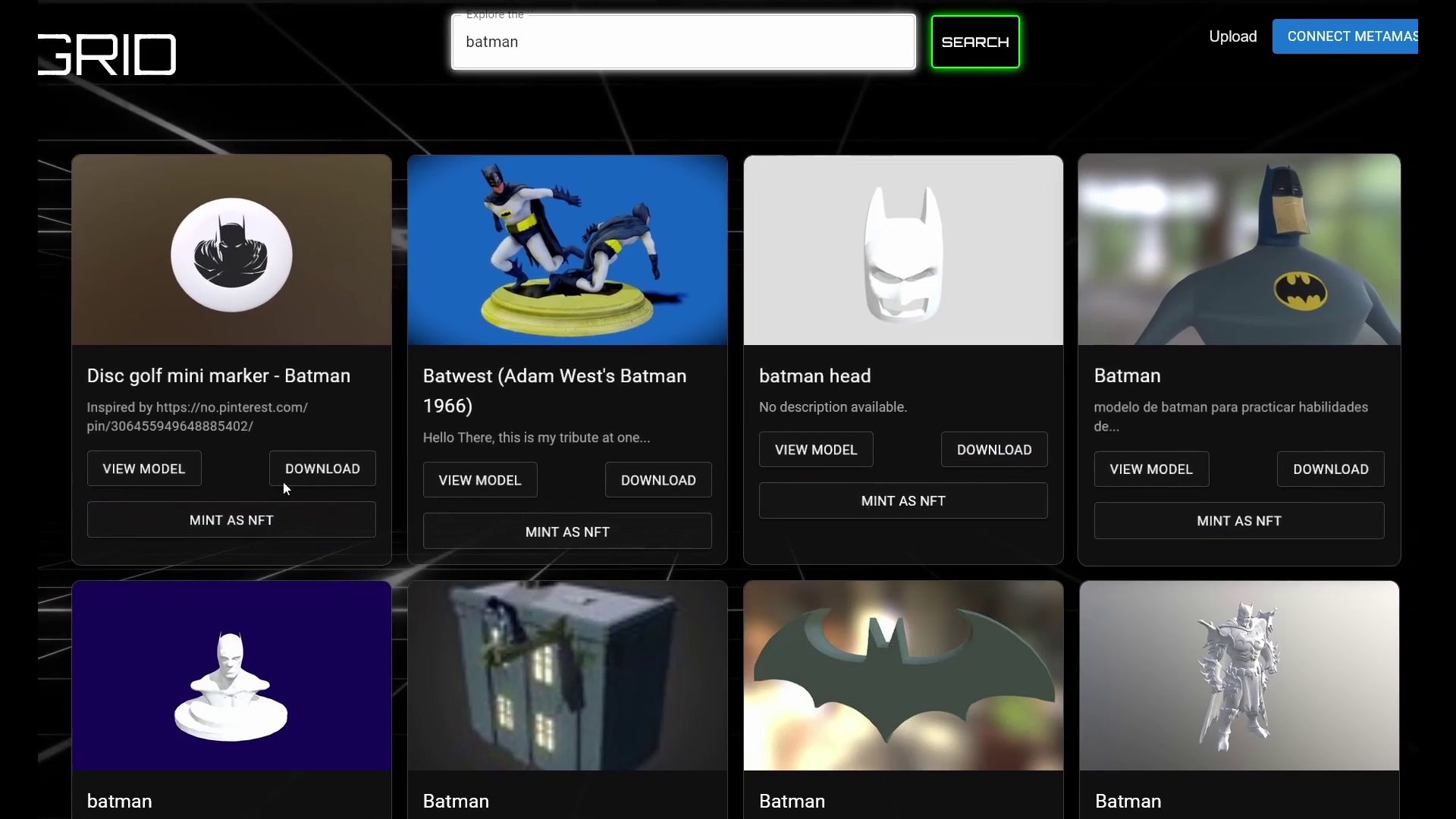The height and width of the screenshot is (819, 1456).
Task: Mint batman head as NFT
Action: 903,500
